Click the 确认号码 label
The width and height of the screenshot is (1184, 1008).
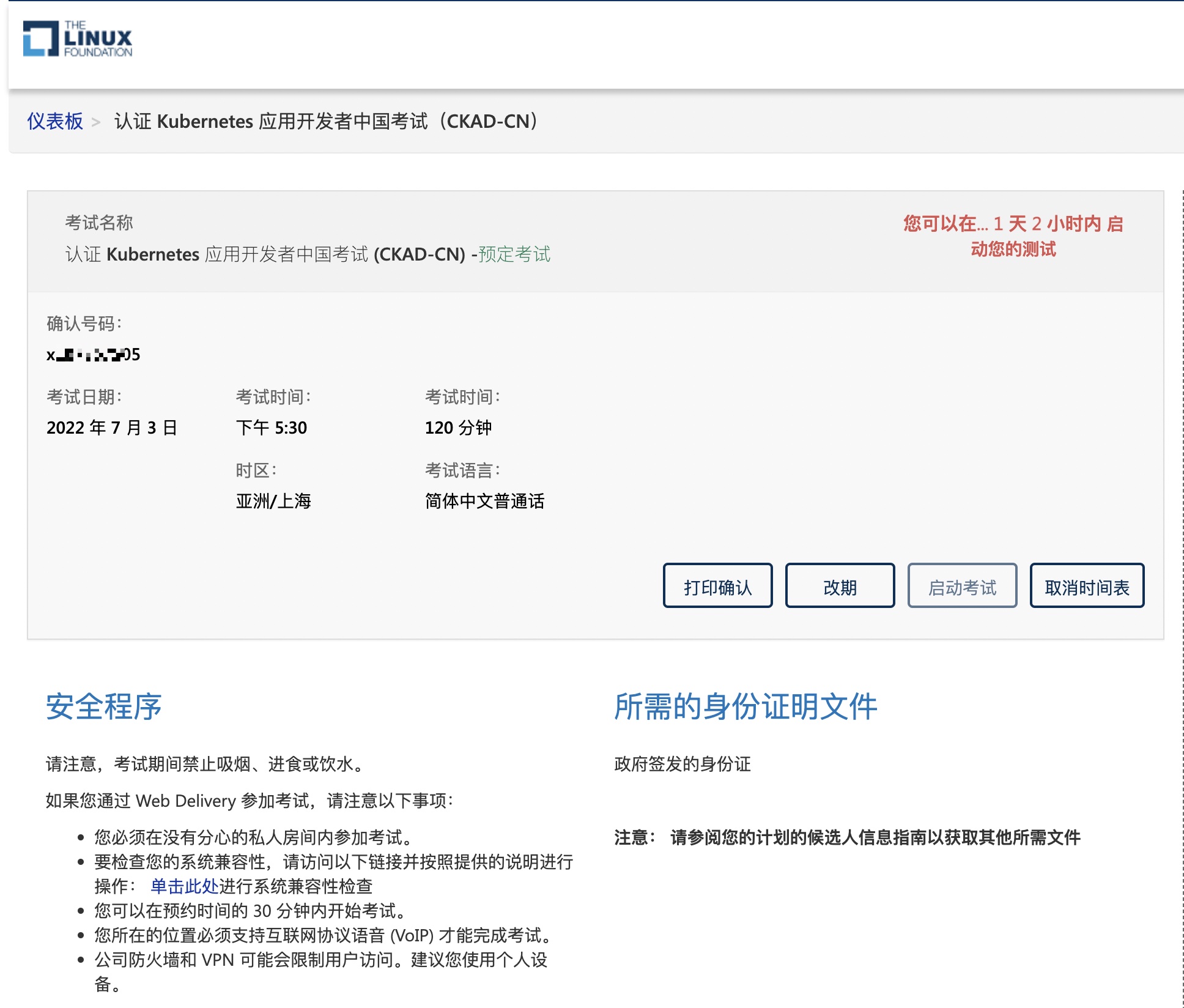pyautogui.click(x=84, y=324)
